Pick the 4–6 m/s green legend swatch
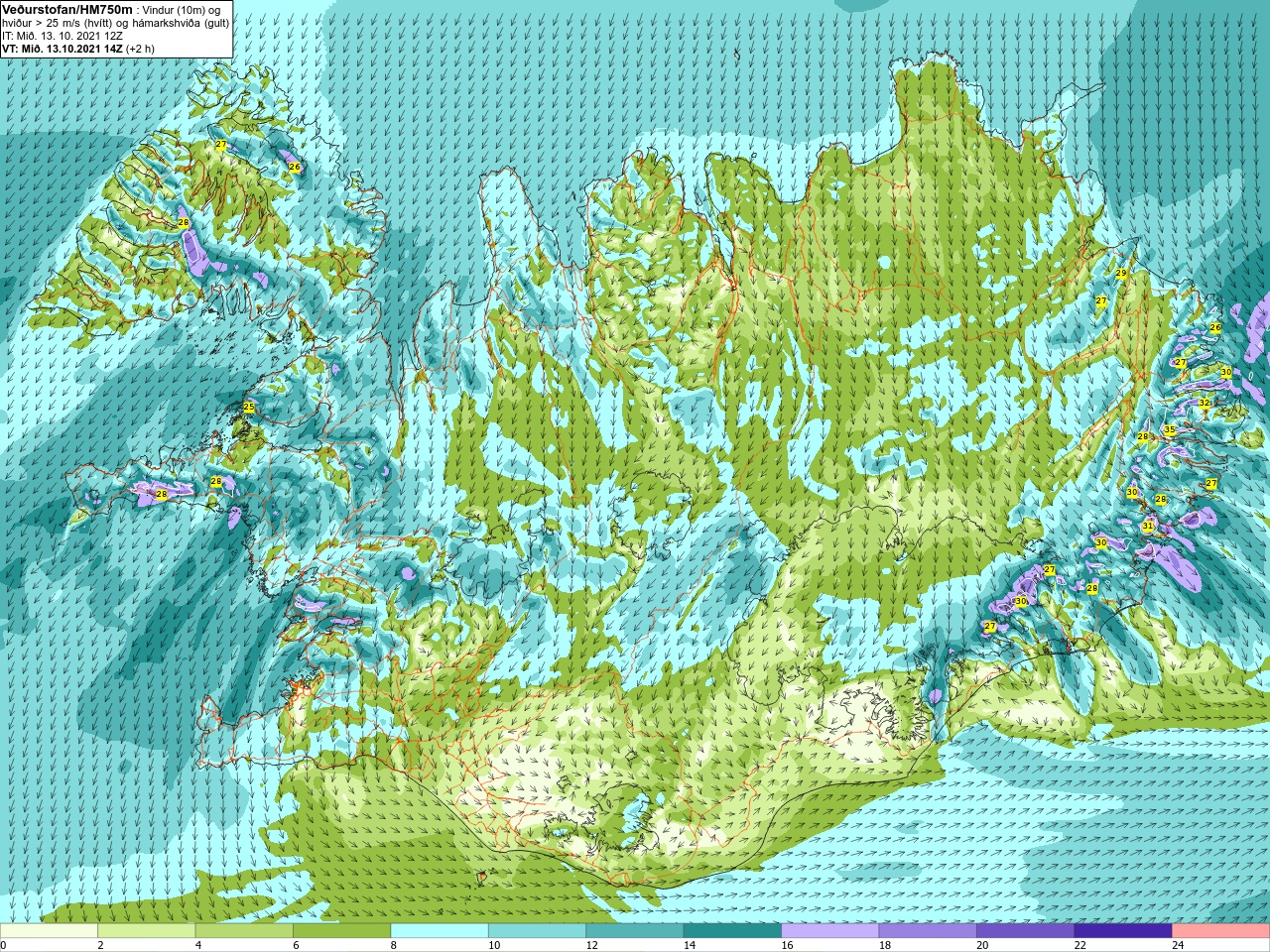 tap(244, 931)
